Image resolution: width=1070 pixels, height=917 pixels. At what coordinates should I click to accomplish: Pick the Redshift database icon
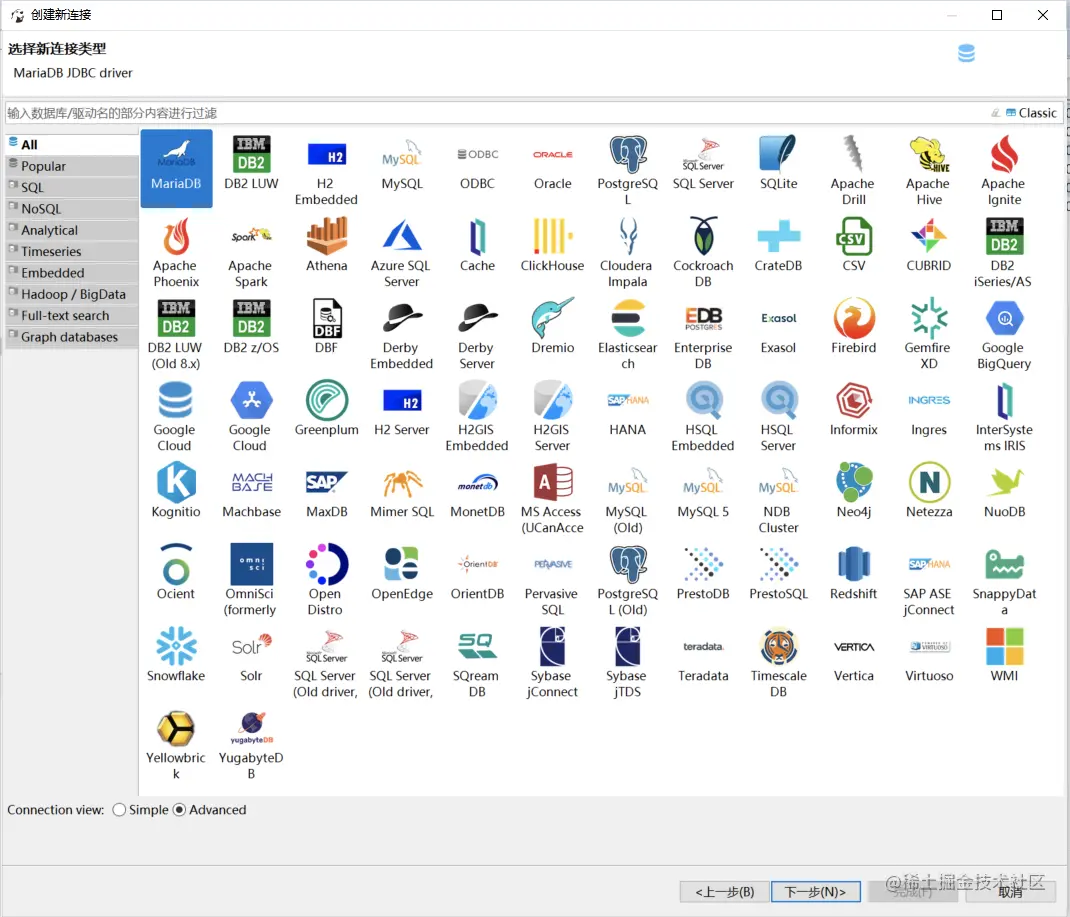pyautogui.click(x=854, y=564)
